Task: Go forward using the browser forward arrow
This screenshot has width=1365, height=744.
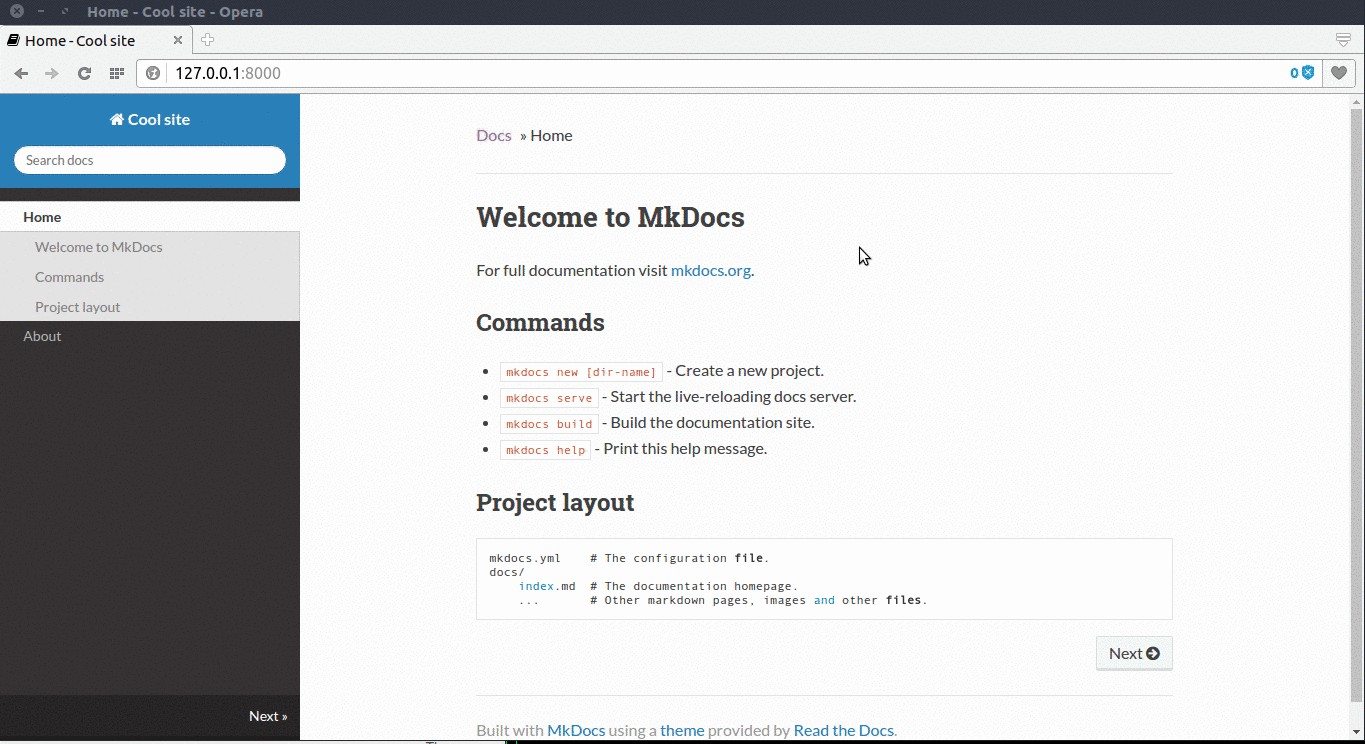Action: pos(52,73)
